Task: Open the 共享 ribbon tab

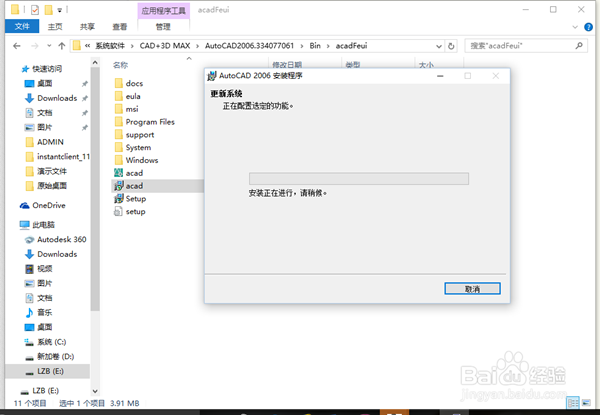Action: 87,27
